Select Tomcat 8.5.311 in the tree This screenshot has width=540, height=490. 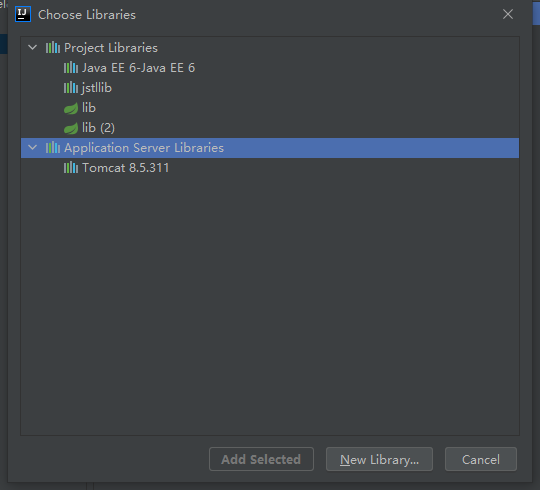tap(125, 168)
